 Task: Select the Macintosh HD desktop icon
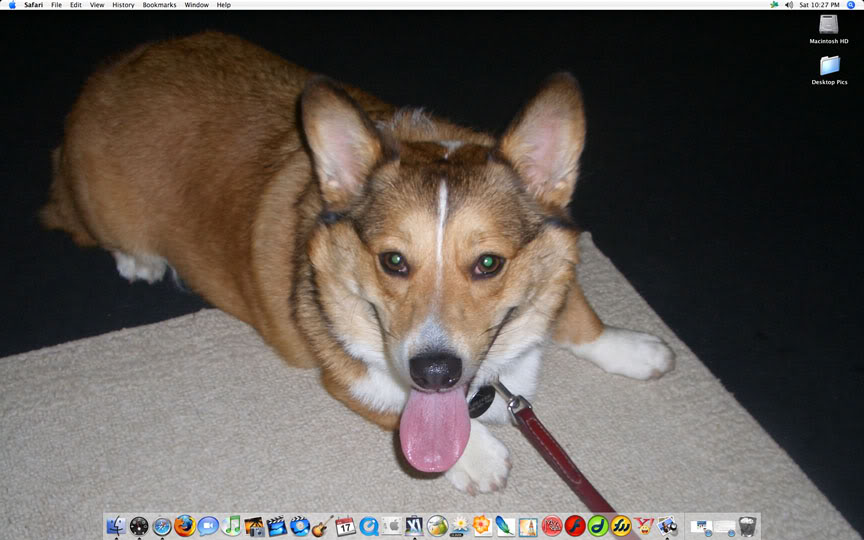[828, 29]
